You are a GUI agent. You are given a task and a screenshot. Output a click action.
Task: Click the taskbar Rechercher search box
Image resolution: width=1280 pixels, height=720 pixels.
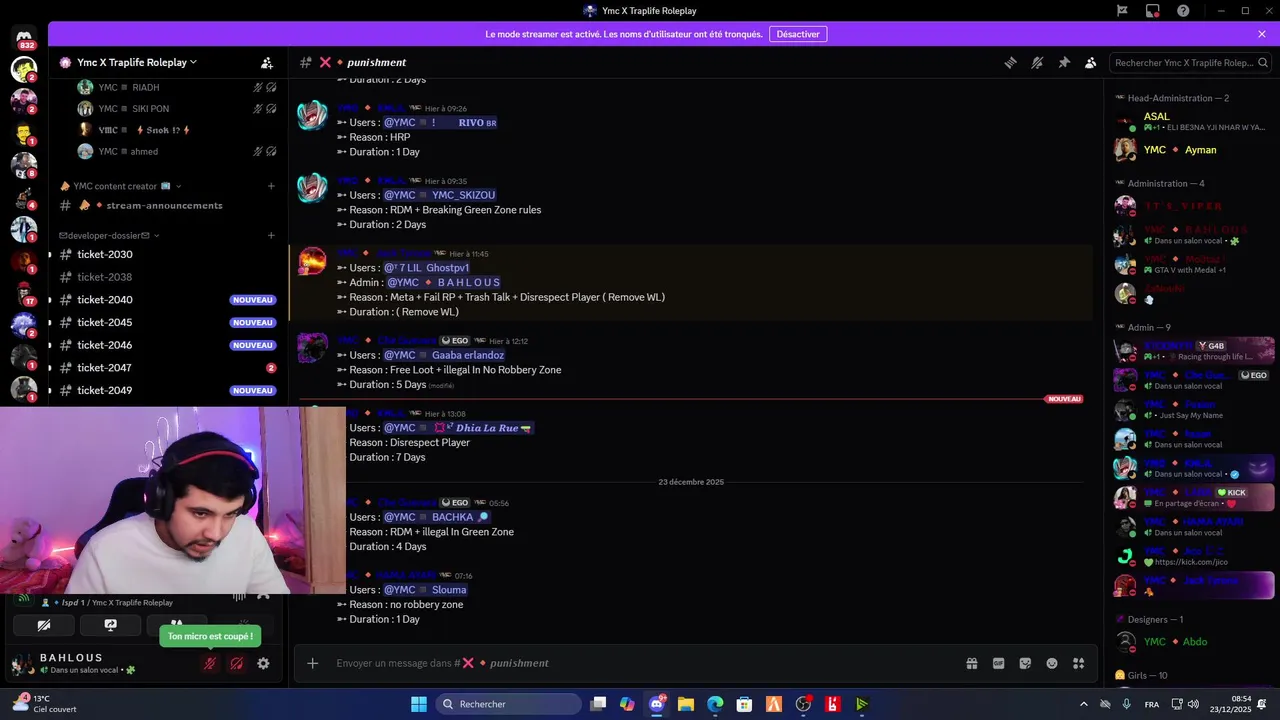pyautogui.click(x=507, y=704)
